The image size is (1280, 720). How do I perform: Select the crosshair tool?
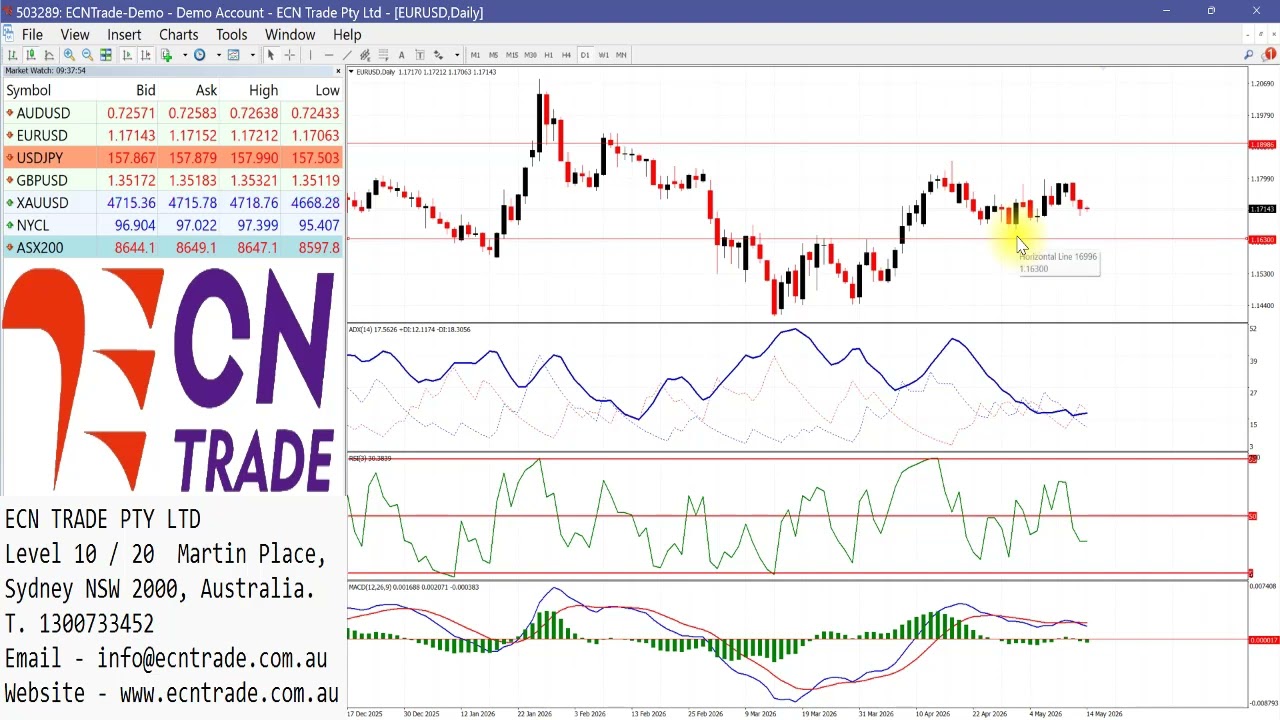[x=289, y=55]
